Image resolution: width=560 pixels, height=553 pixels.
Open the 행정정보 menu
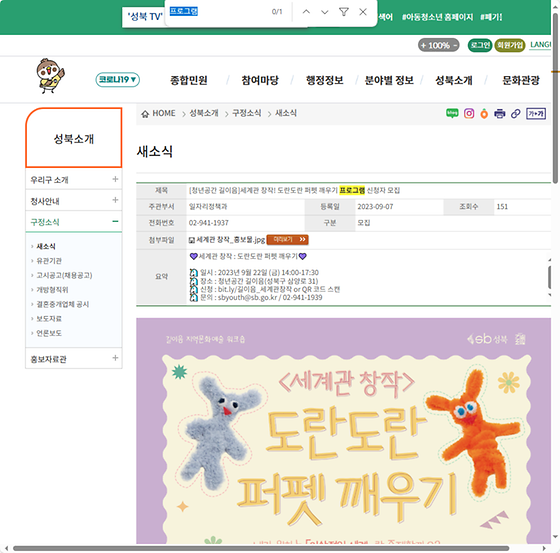[324, 80]
